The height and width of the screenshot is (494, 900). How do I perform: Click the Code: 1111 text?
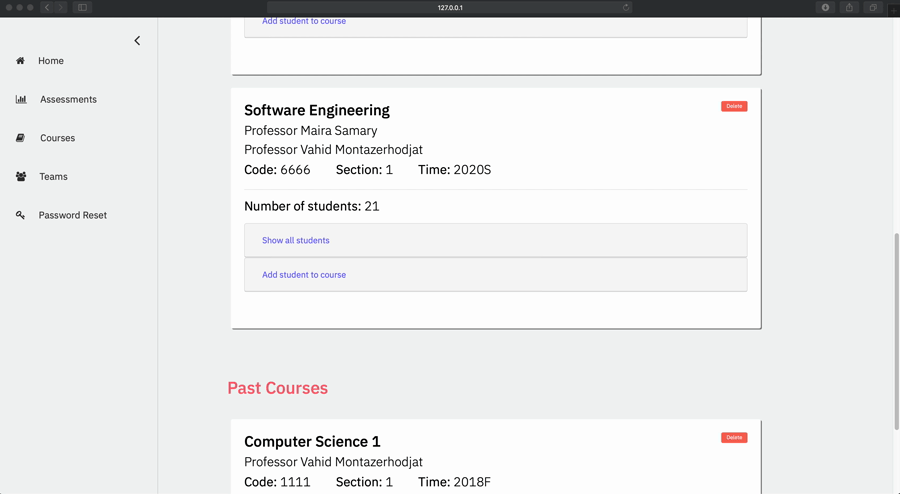tap(277, 482)
